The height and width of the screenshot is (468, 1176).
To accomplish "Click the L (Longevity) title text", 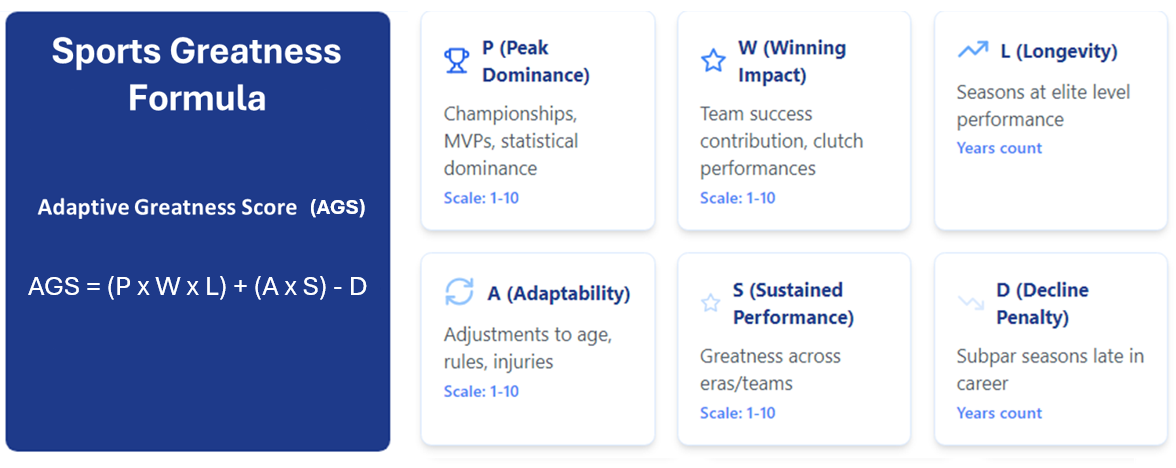I will [1059, 51].
